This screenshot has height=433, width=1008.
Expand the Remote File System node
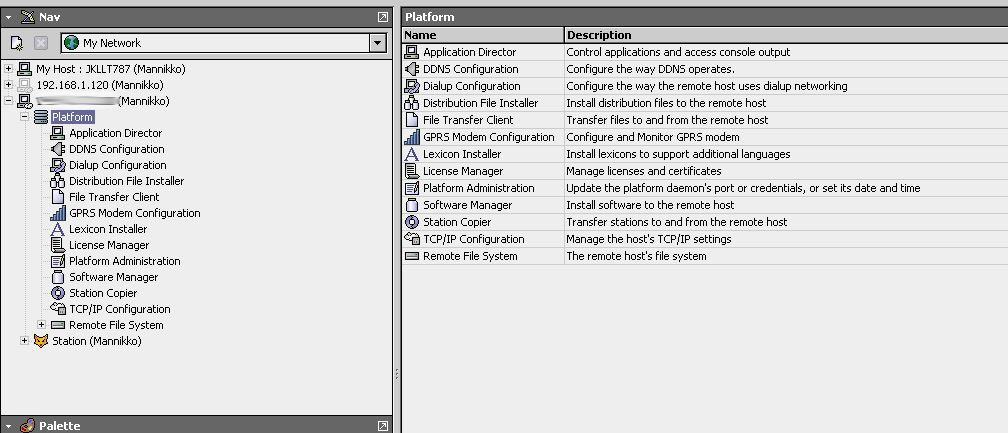click(41, 325)
